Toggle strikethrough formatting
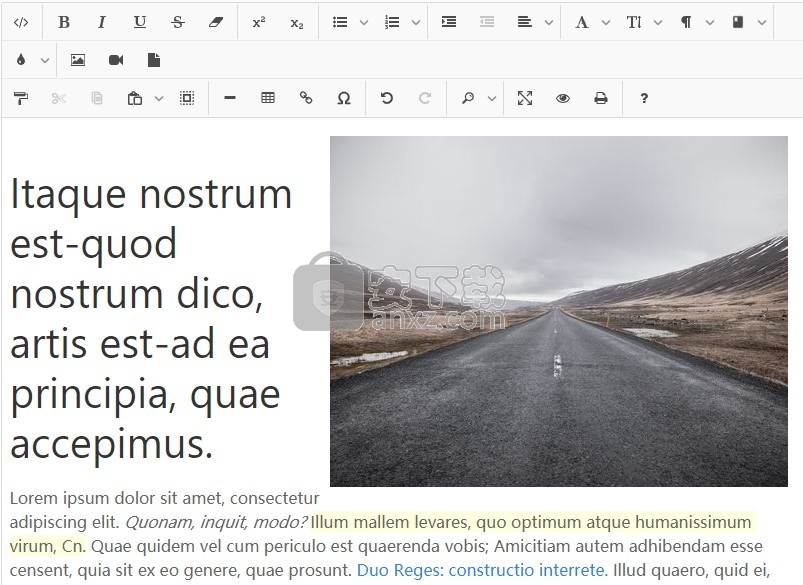Screen dimensions: 803x585 pyautogui.click(x=177, y=22)
